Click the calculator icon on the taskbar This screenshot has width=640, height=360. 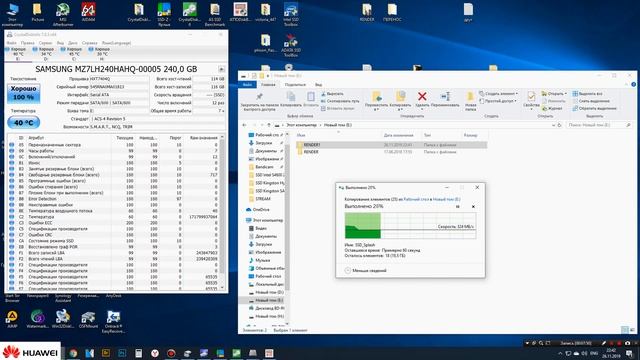(x=138, y=353)
